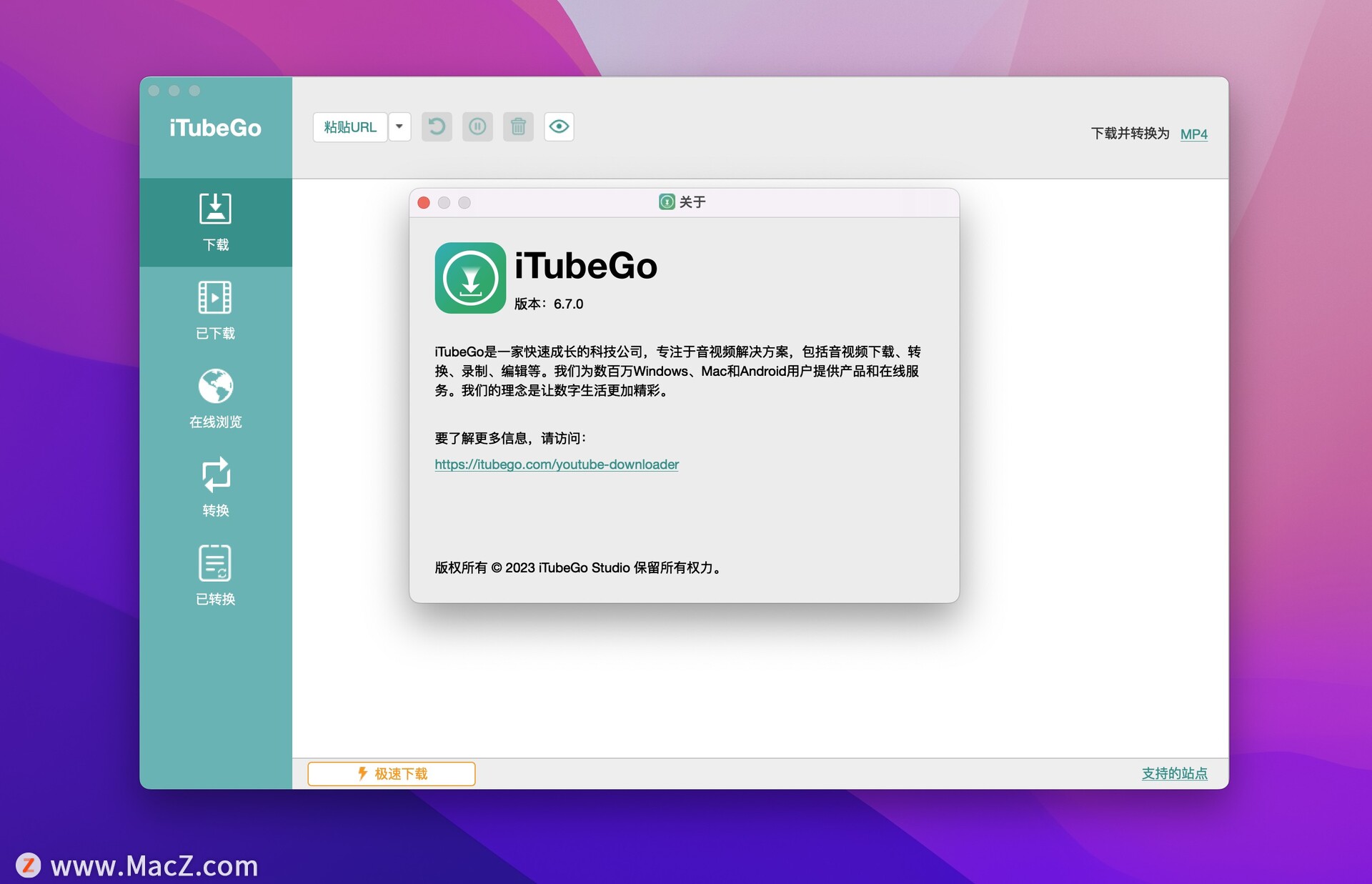Toggle the eye private mode icon
Viewport: 1372px width, 884px height.
point(559,127)
